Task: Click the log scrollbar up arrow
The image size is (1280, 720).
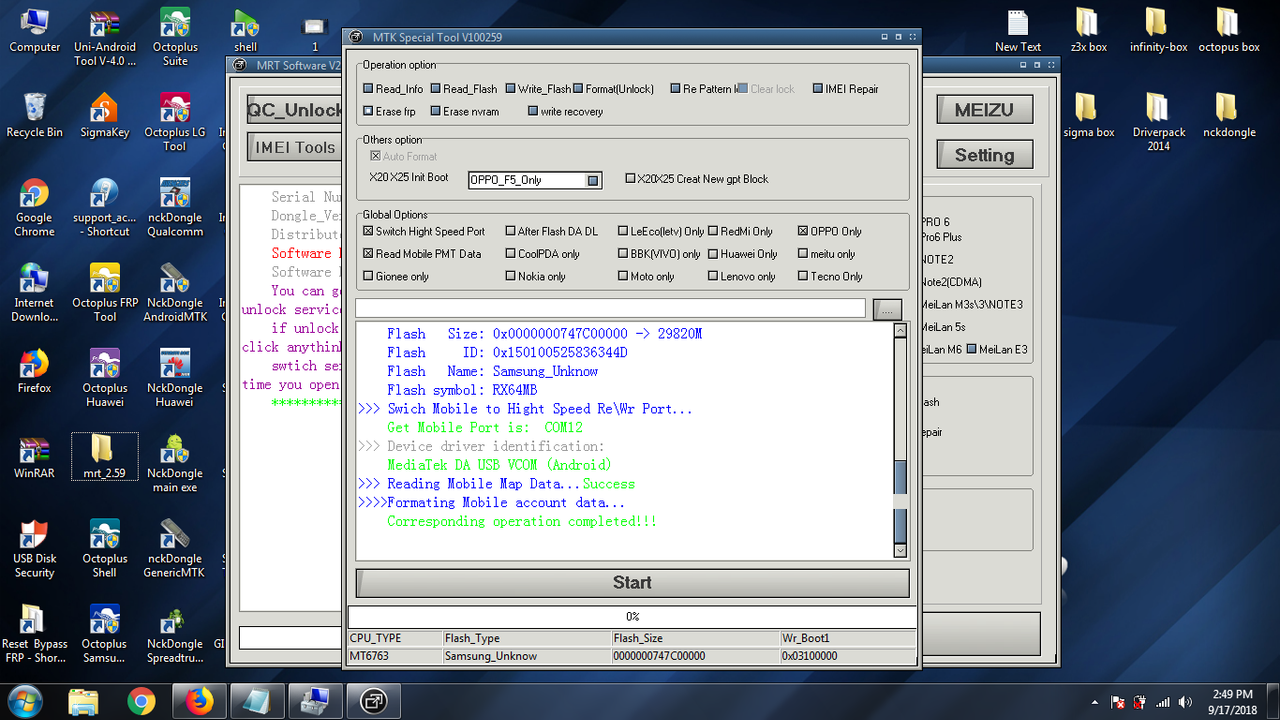Action: 900,330
